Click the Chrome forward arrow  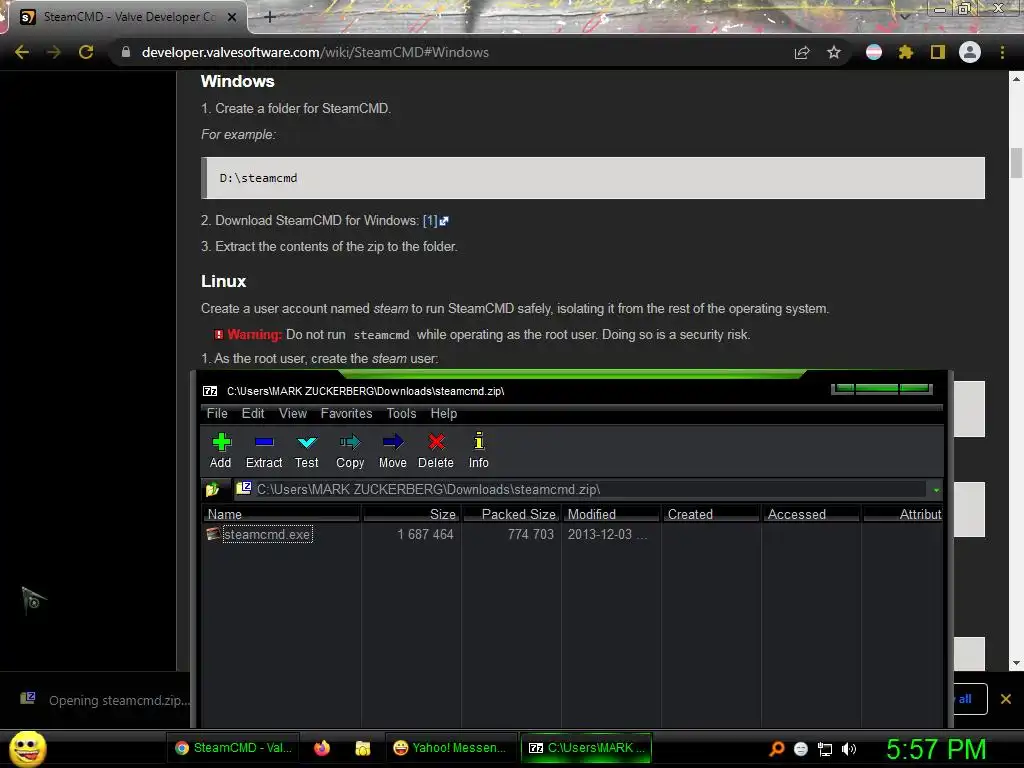[54, 52]
